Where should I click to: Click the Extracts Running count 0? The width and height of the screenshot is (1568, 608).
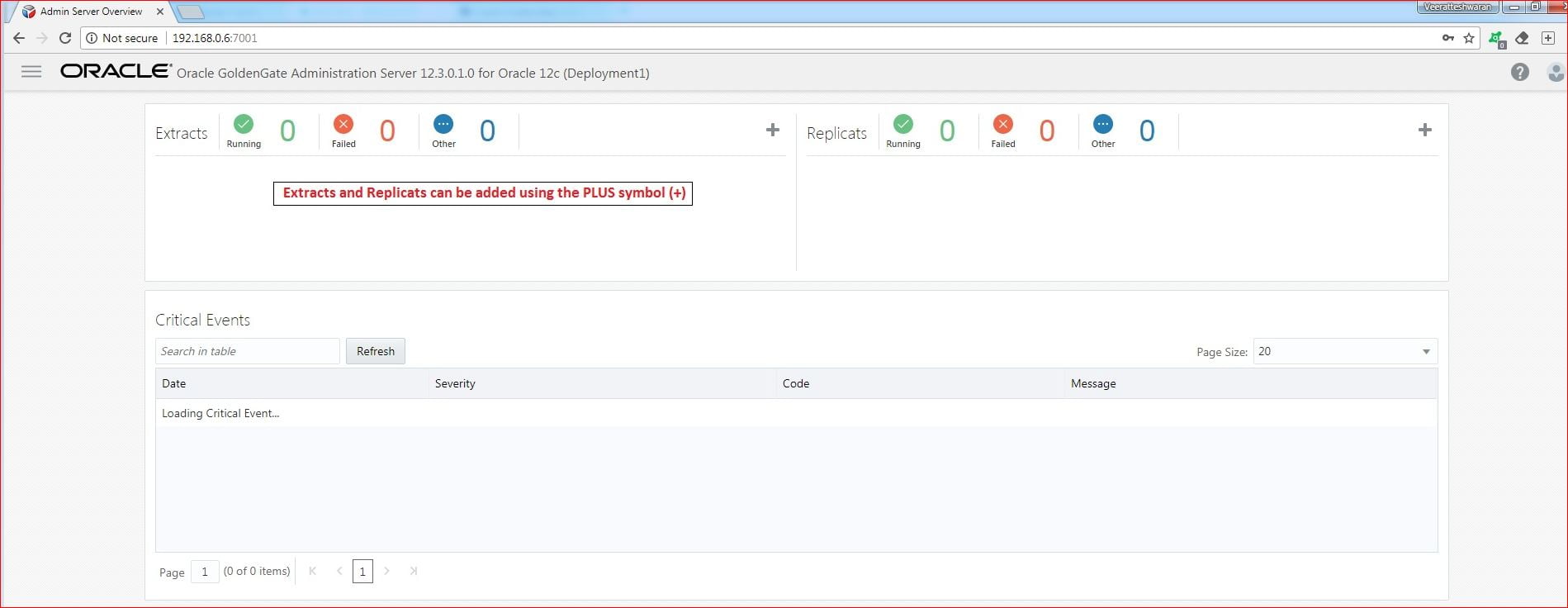click(287, 131)
